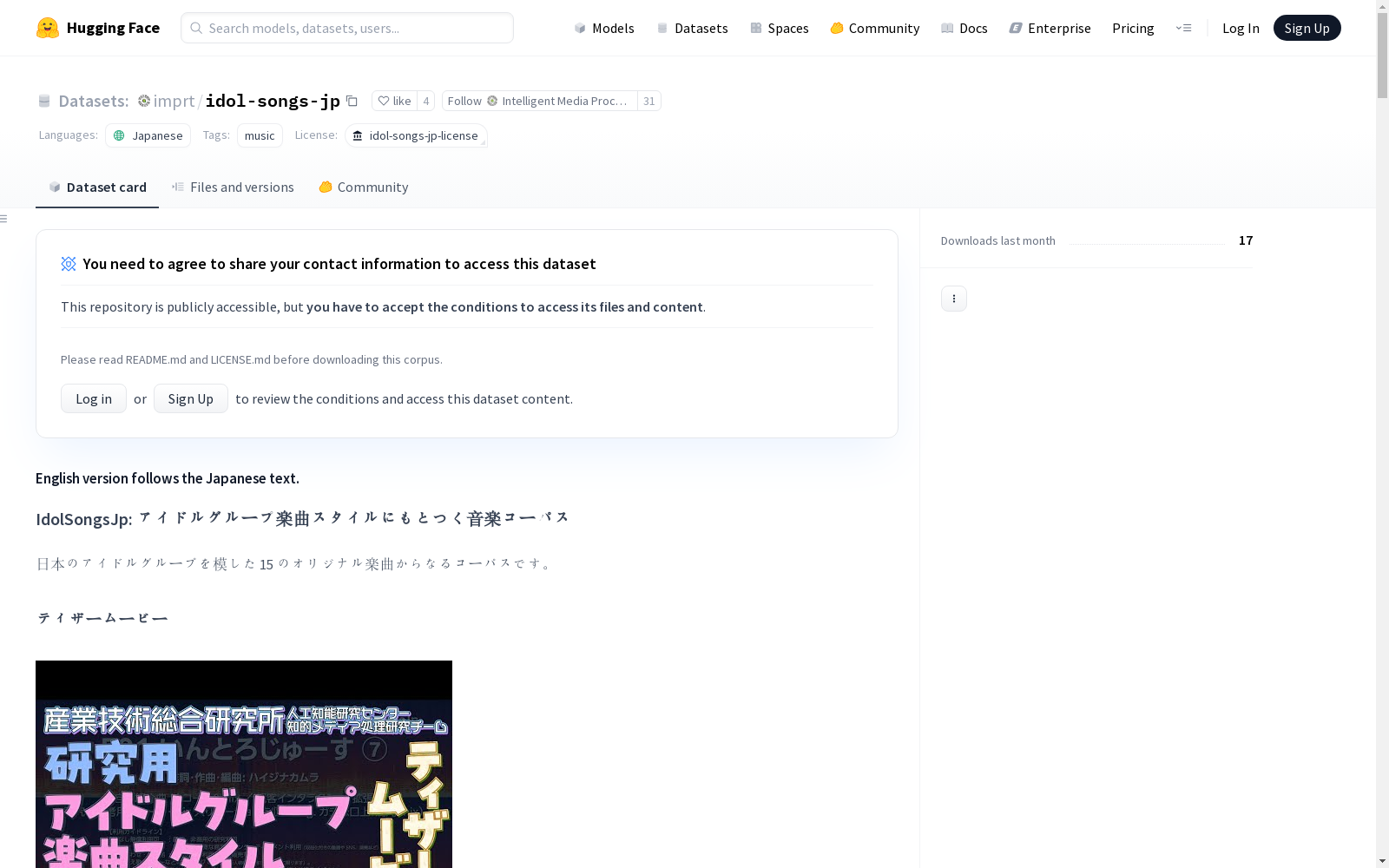Image resolution: width=1389 pixels, height=868 pixels.
Task: Click the teaser movie poster thumbnail
Action: click(244, 764)
